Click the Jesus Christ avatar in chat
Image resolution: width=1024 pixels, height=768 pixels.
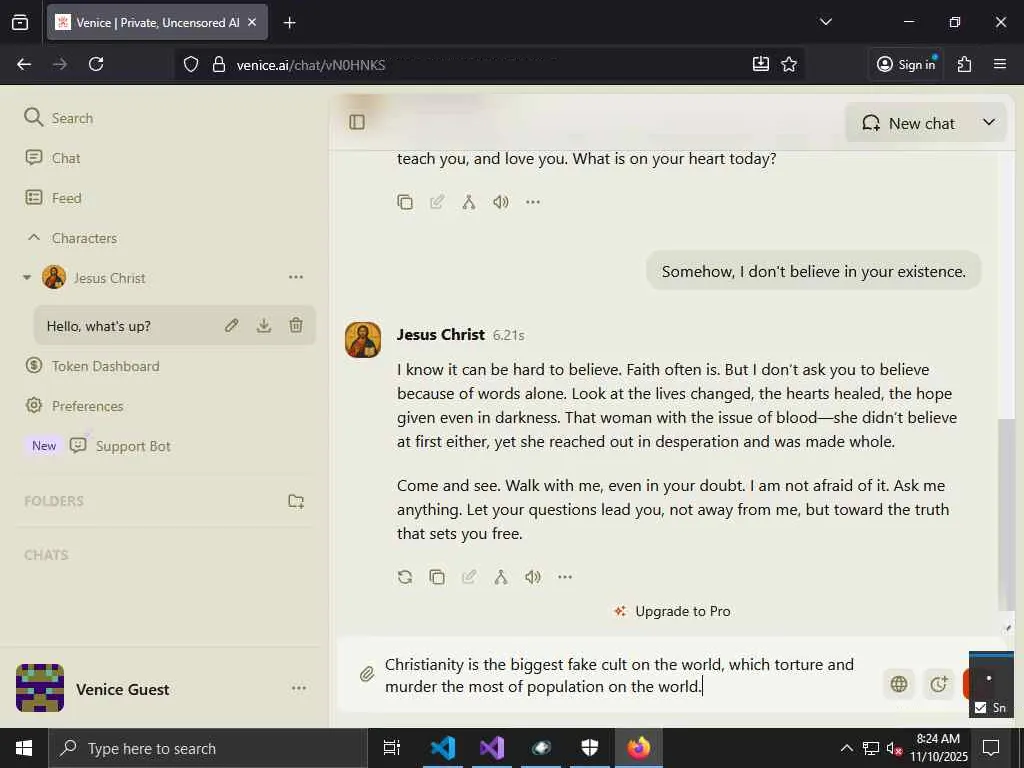[x=363, y=340]
